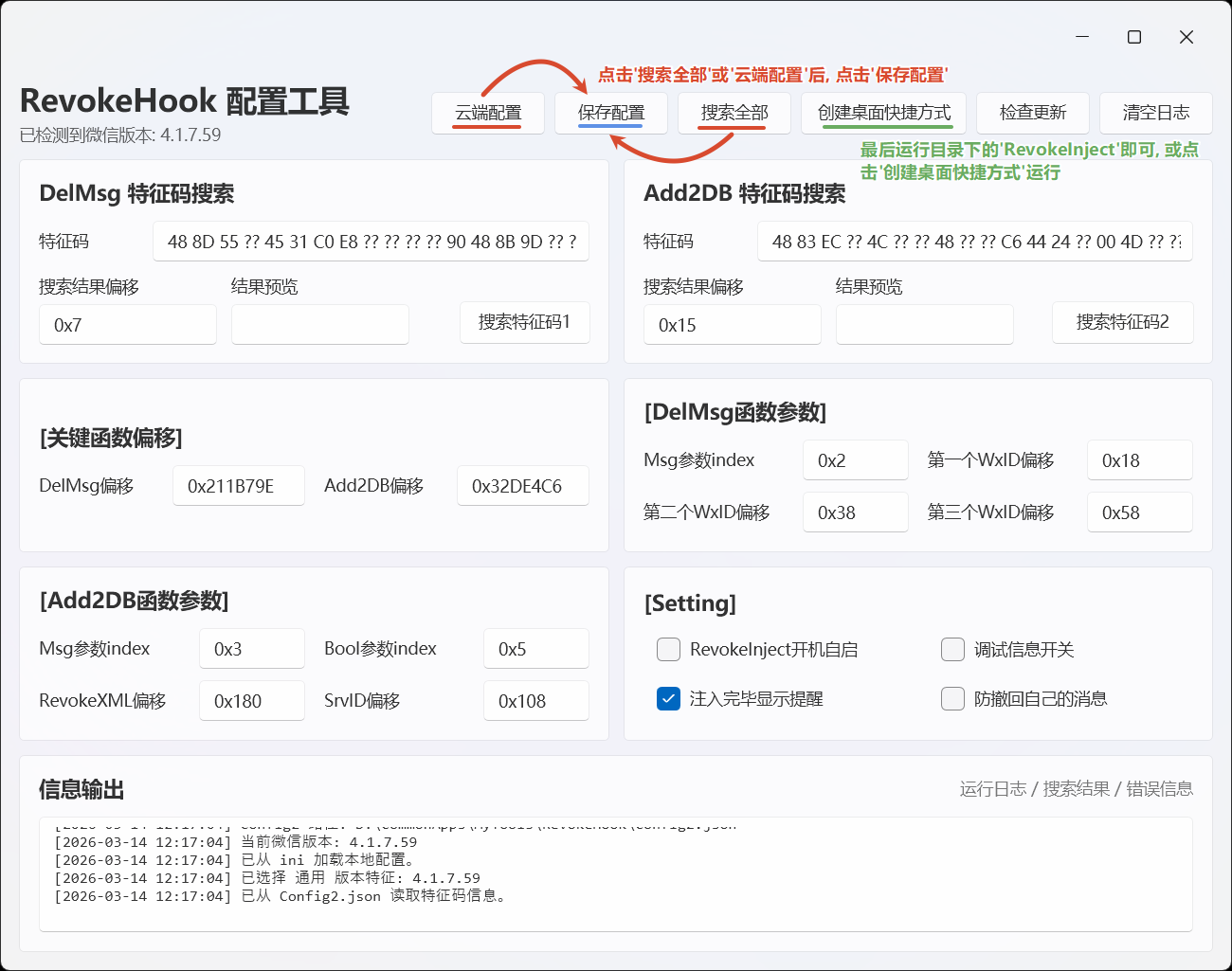
Task: Click the '信息输出' heading
Action: pos(82,790)
